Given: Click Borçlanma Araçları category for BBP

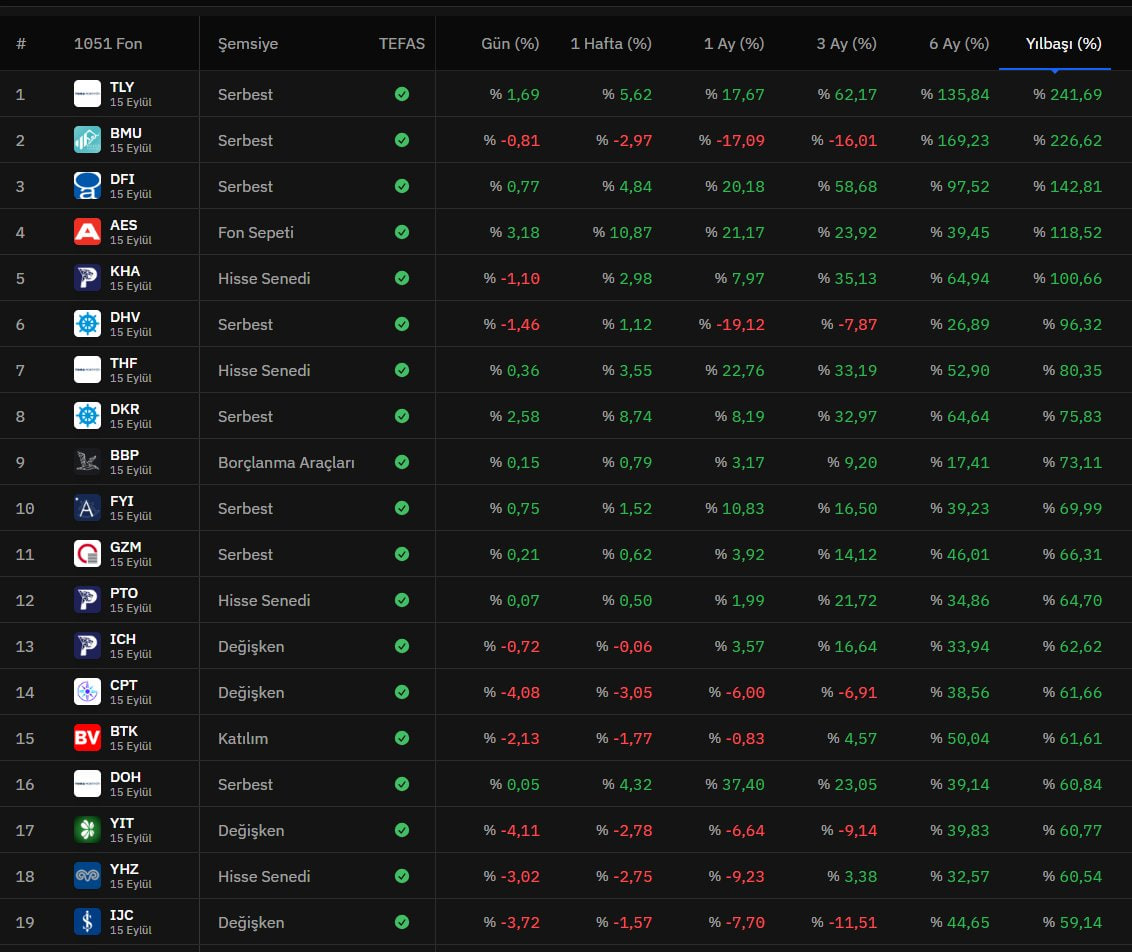Looking at the screenshot, I should point(286,463).
